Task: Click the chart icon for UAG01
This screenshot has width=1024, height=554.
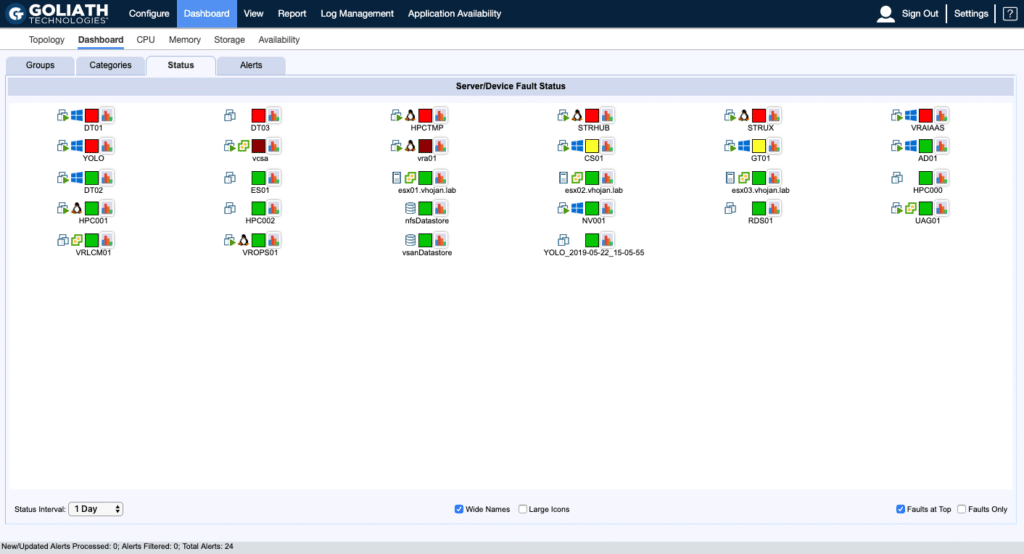Action: 941,208
